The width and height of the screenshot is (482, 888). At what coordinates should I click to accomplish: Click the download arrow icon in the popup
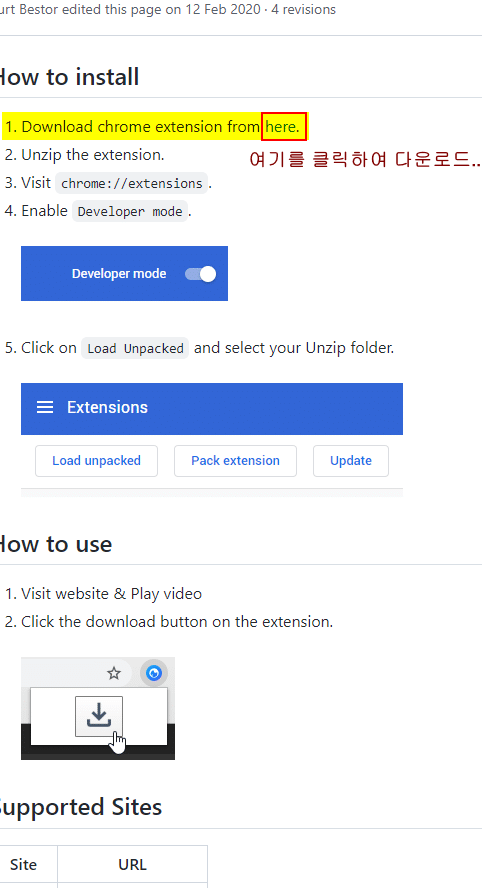pyautogui.click(x=99, y=716)
